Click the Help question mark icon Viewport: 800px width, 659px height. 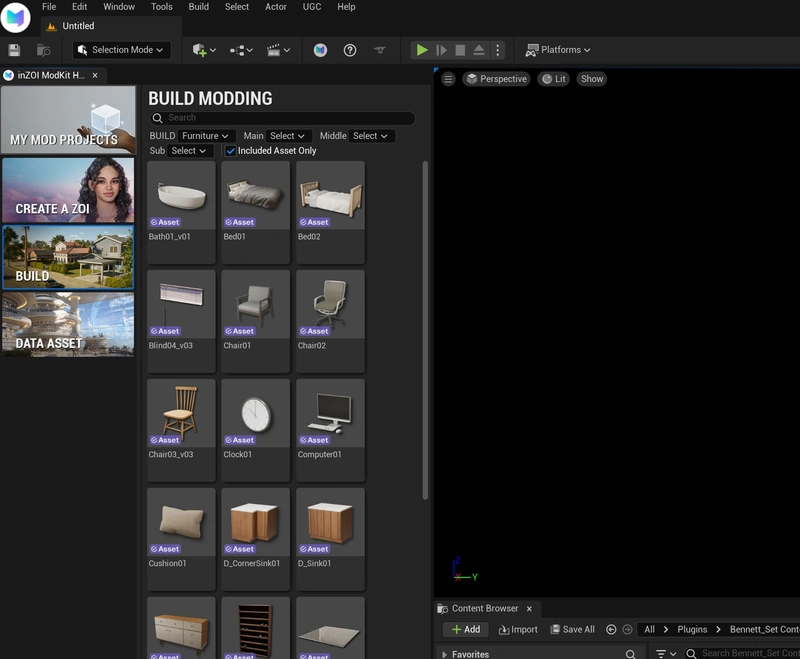349,50
